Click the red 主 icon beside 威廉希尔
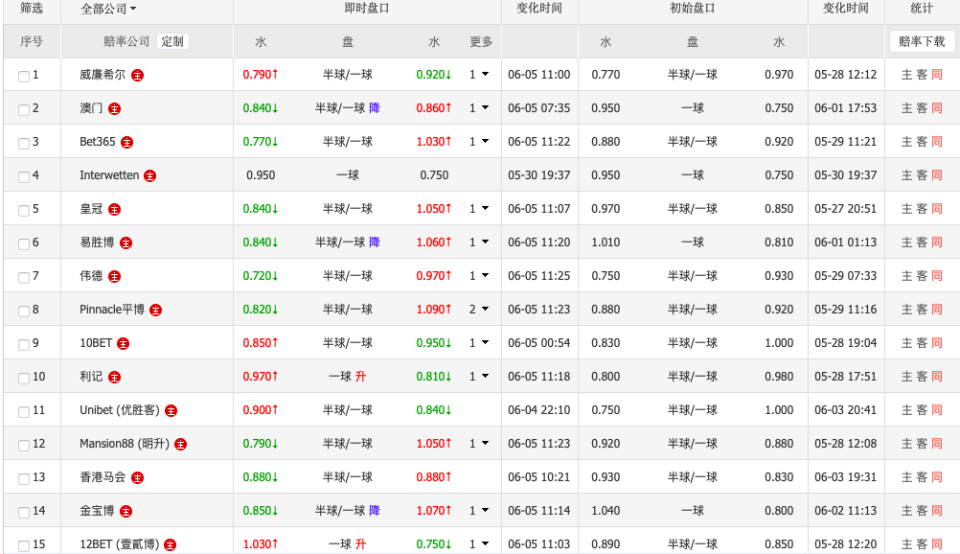 138,75
